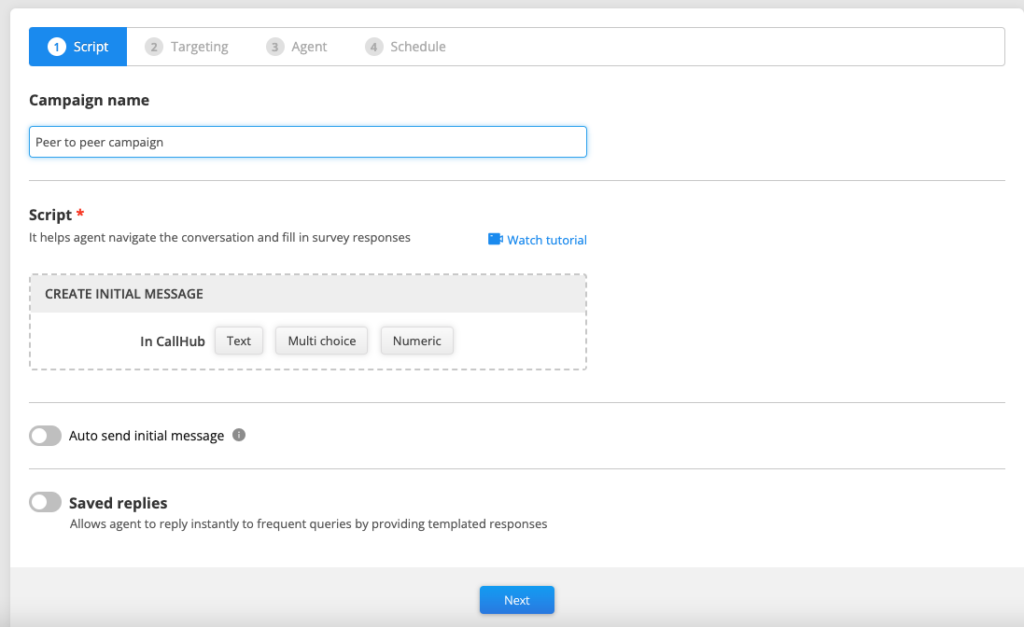1024x627 pixels.
Task: Turn on the Saved replies toggle
Action: coord(45,502)
